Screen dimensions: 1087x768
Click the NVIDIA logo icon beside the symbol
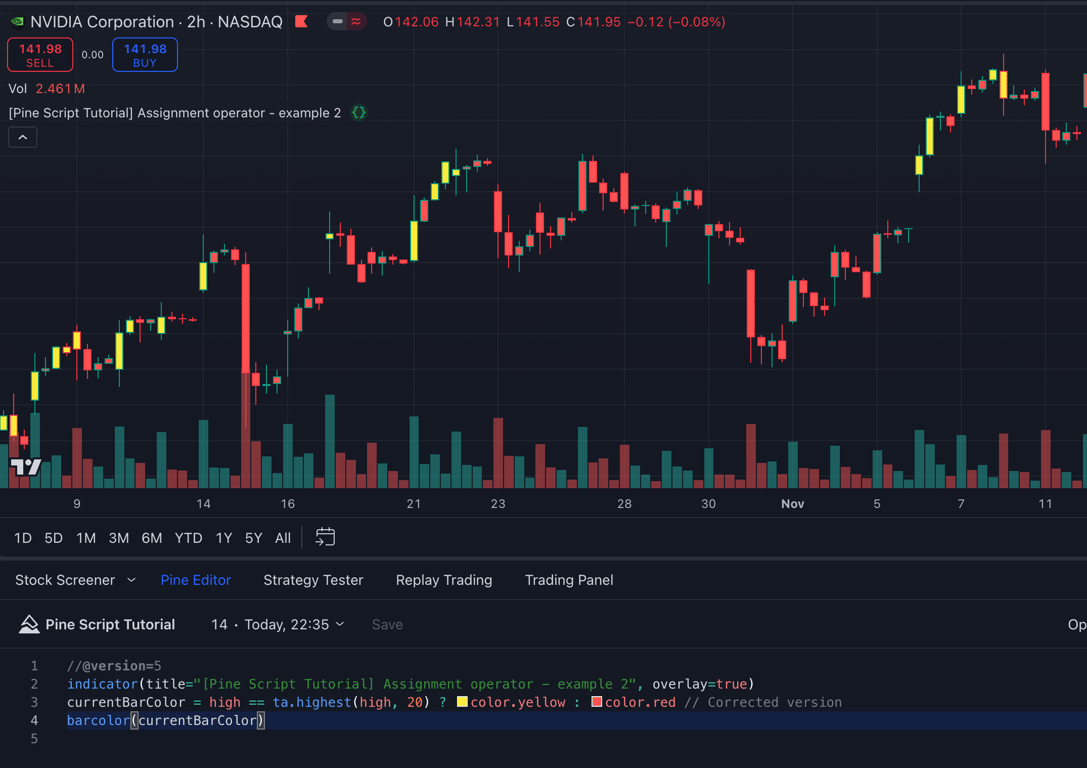coord(17,22)
